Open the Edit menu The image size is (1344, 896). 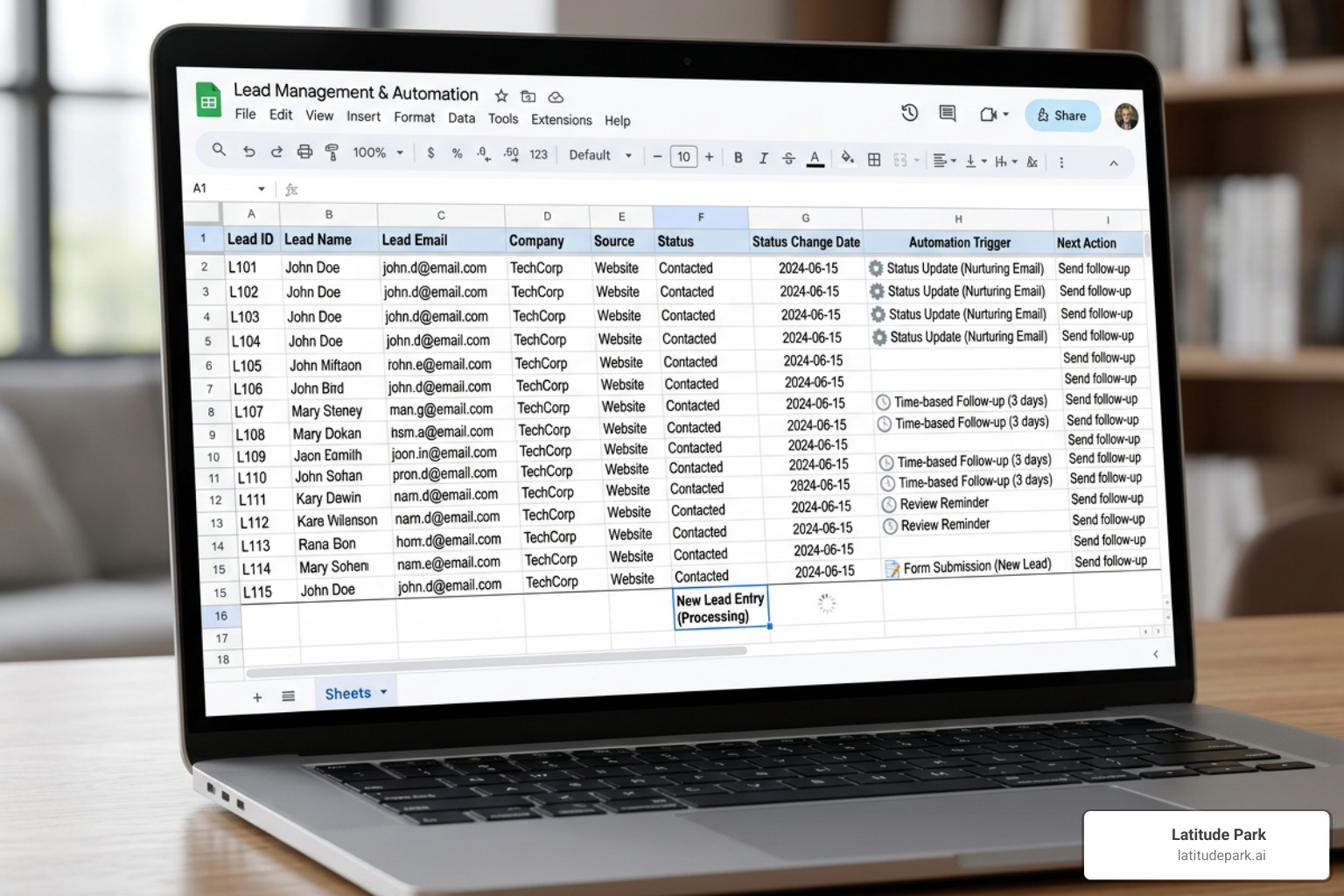point(281,115)
